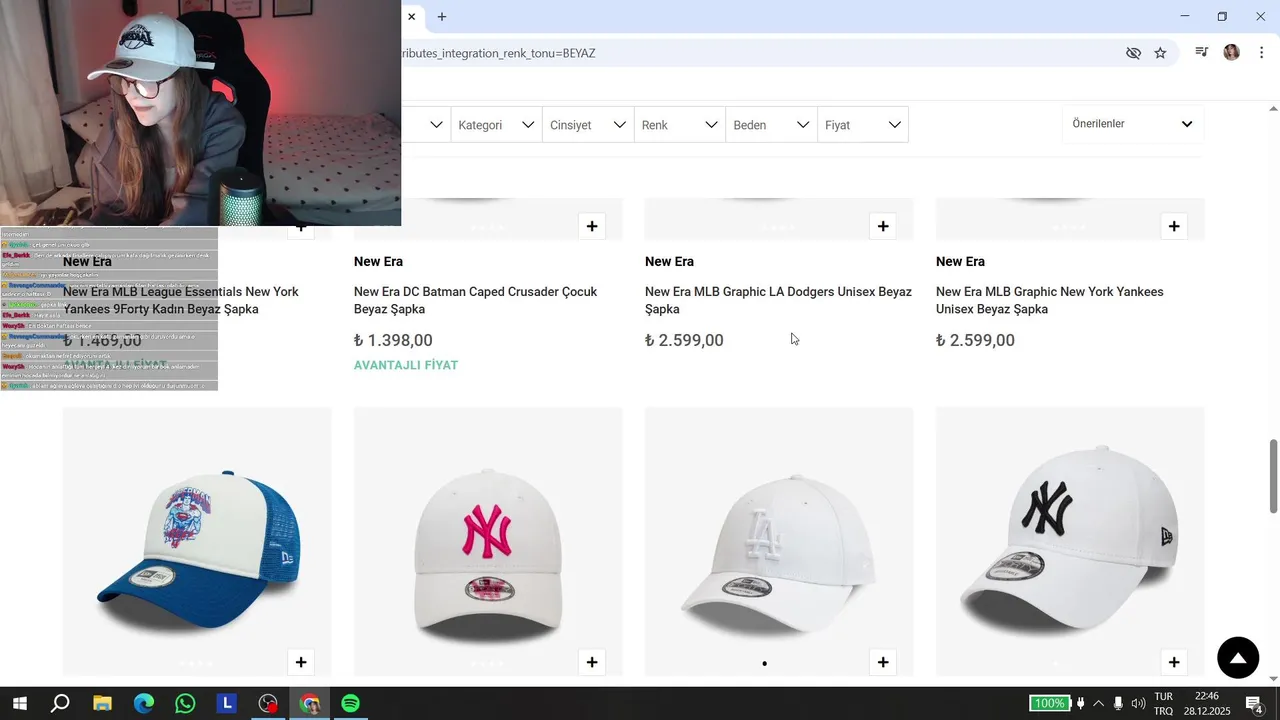Click the ₺ 2.599,00 price of LA Dodgers cap
Image resolution: width=1280 pixels, height=720 pixels.
pyautogui.click(x=684, y=341)
